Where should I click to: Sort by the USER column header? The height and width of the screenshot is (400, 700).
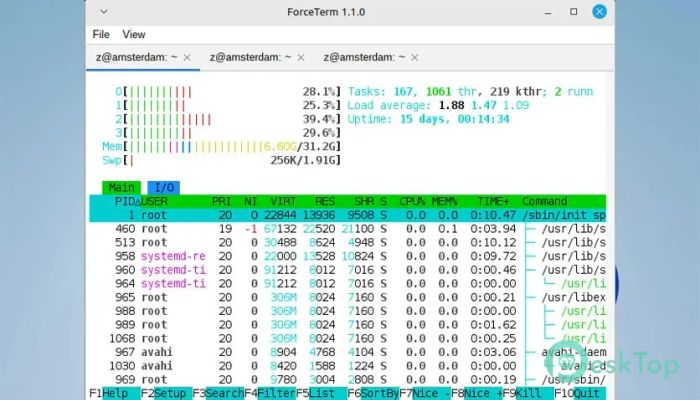pos(154,201)
